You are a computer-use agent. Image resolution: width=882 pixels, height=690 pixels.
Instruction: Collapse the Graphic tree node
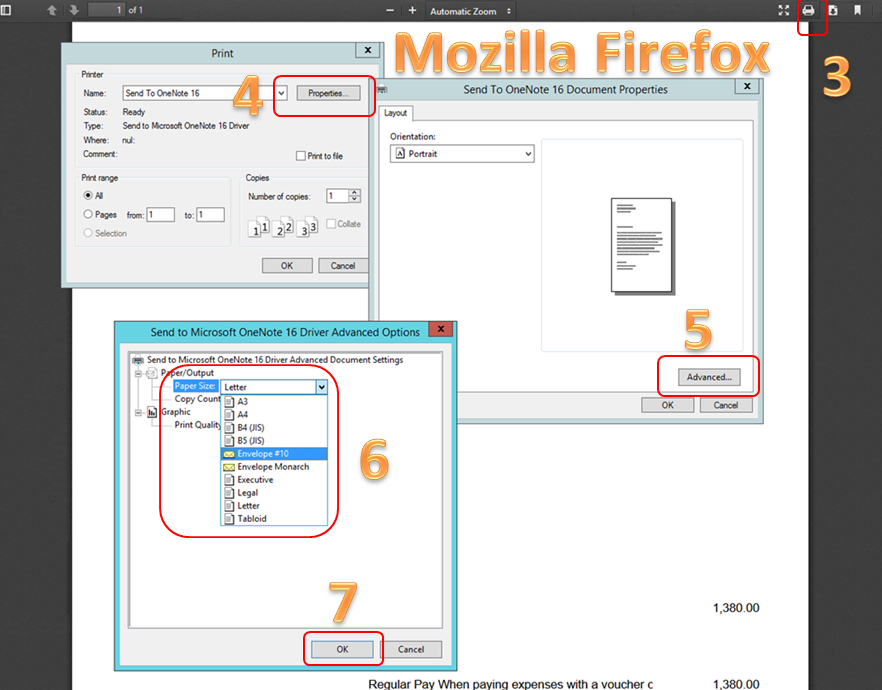click(138, 413)
